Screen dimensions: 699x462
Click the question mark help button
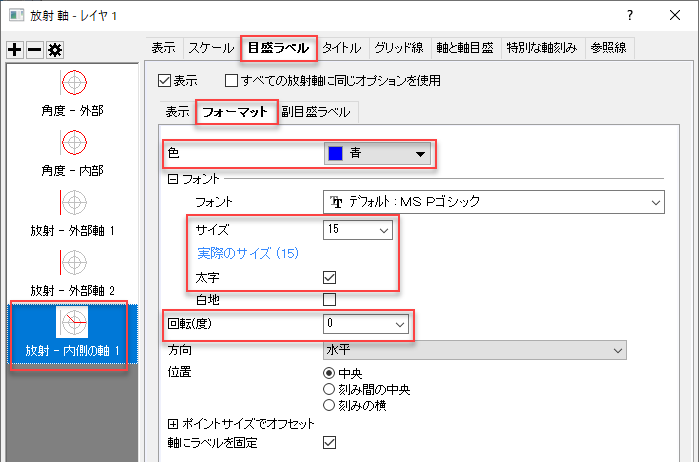629,15
